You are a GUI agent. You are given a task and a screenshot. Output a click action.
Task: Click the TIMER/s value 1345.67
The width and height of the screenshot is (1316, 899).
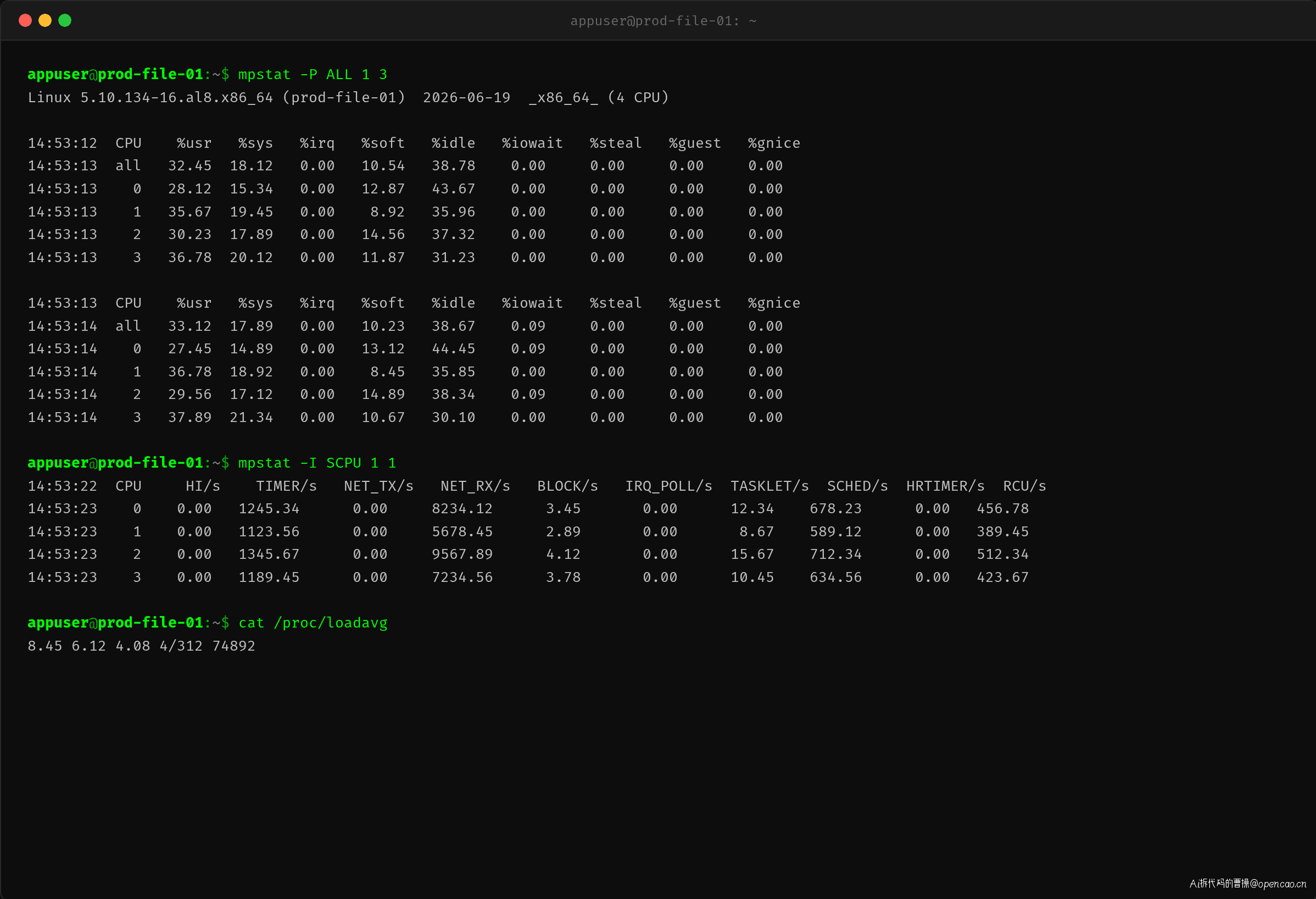point(269,554)
